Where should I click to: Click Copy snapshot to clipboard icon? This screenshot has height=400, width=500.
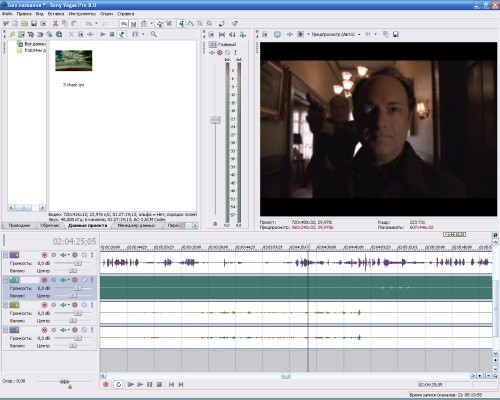[386, 34]
